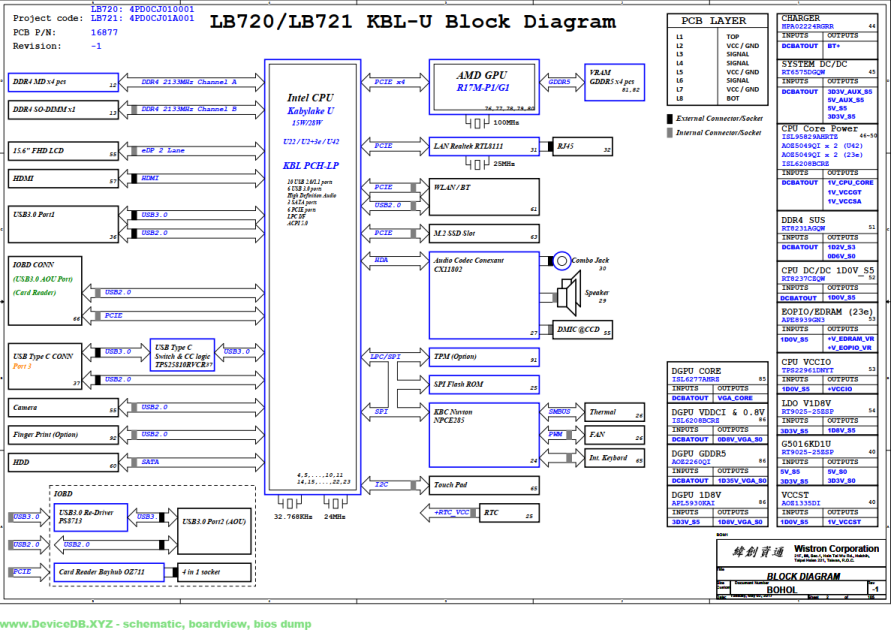
Task: Select the SATA bus label
Action: pos(150,462)
